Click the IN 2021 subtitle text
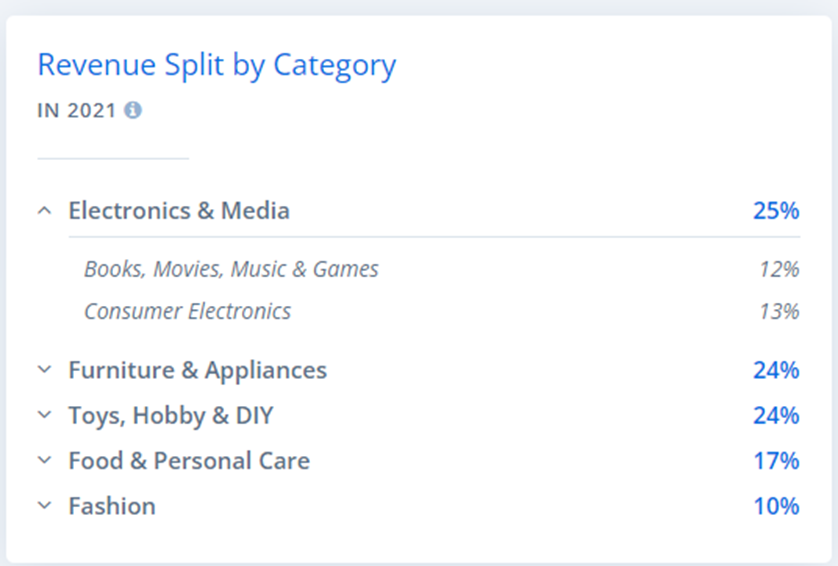The image size is (838, 566). [x=76, y=111]
